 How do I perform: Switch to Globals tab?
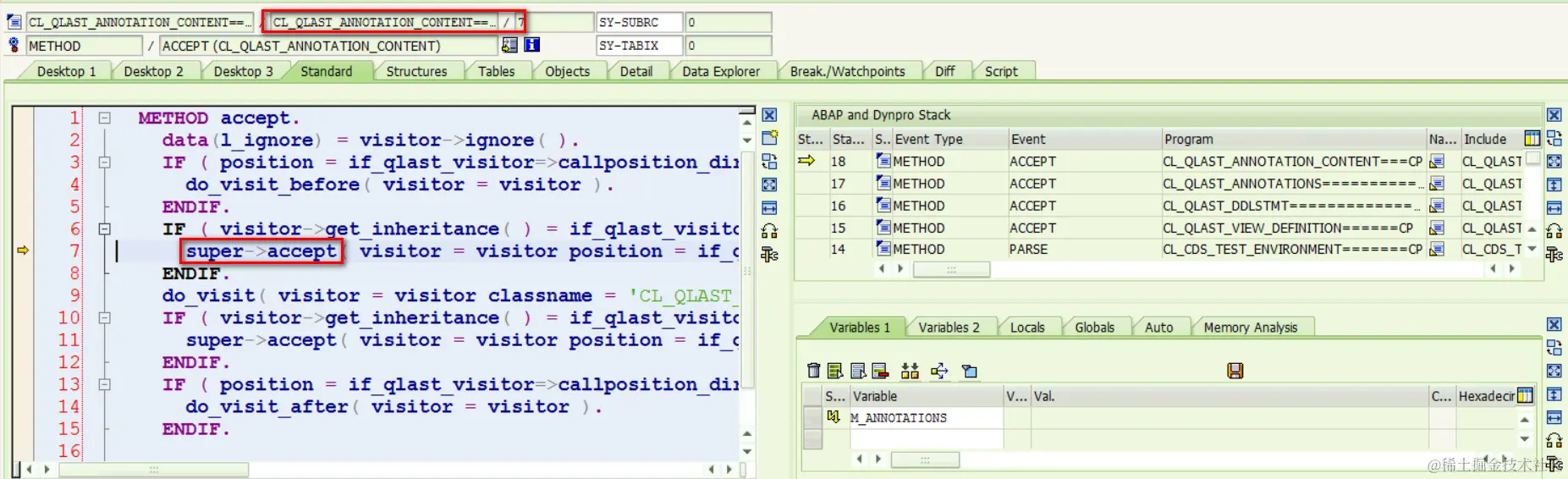[x=1094, y=328]
